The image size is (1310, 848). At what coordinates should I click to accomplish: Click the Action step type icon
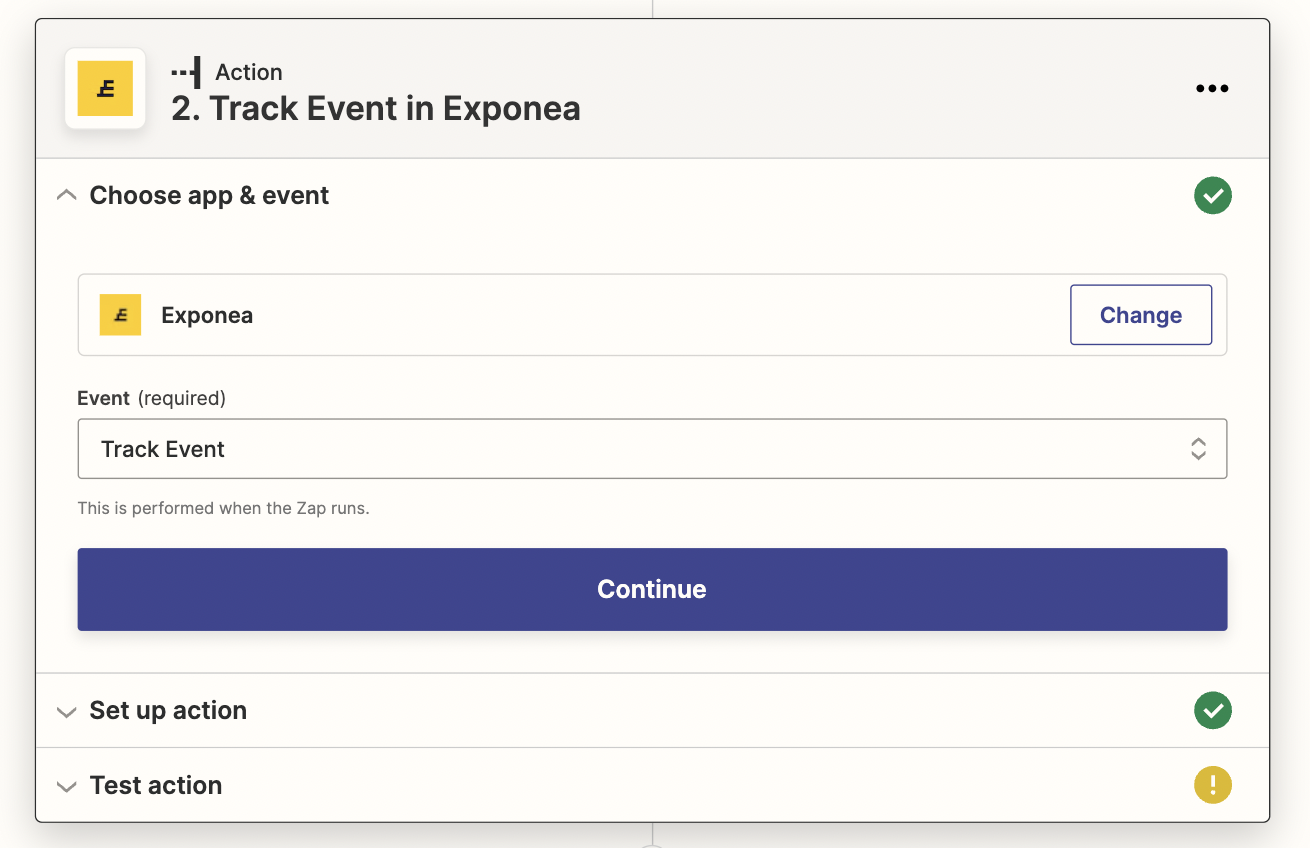pyautogui.click(x=186, y=72)
